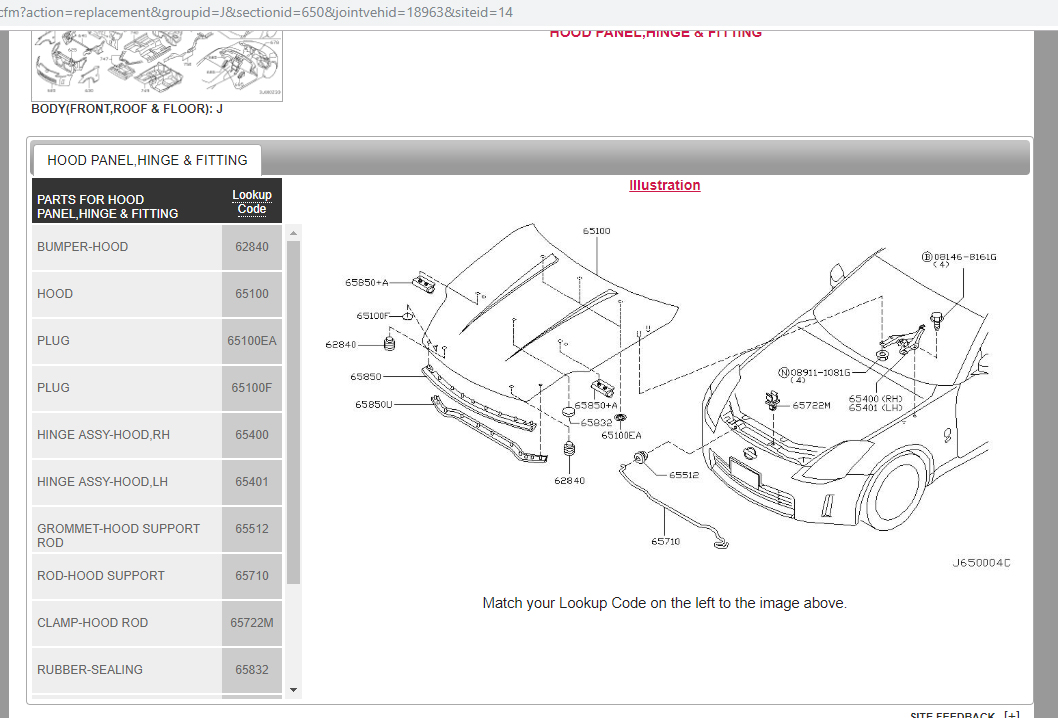Click the body section thumbnail diagram
1058x718 pixels.
click(157, 65)
